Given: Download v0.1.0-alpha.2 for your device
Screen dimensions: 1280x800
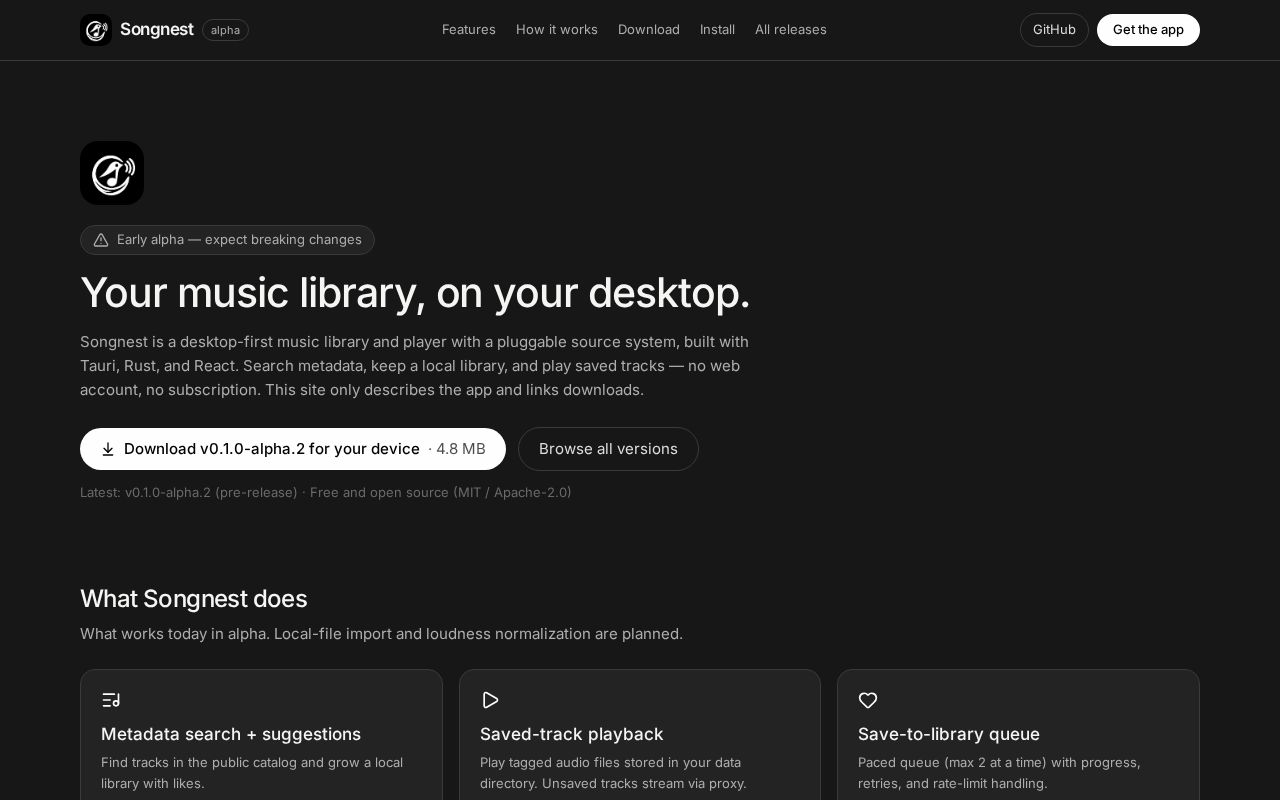Looking at the screenshot, I should pos(293,449).
